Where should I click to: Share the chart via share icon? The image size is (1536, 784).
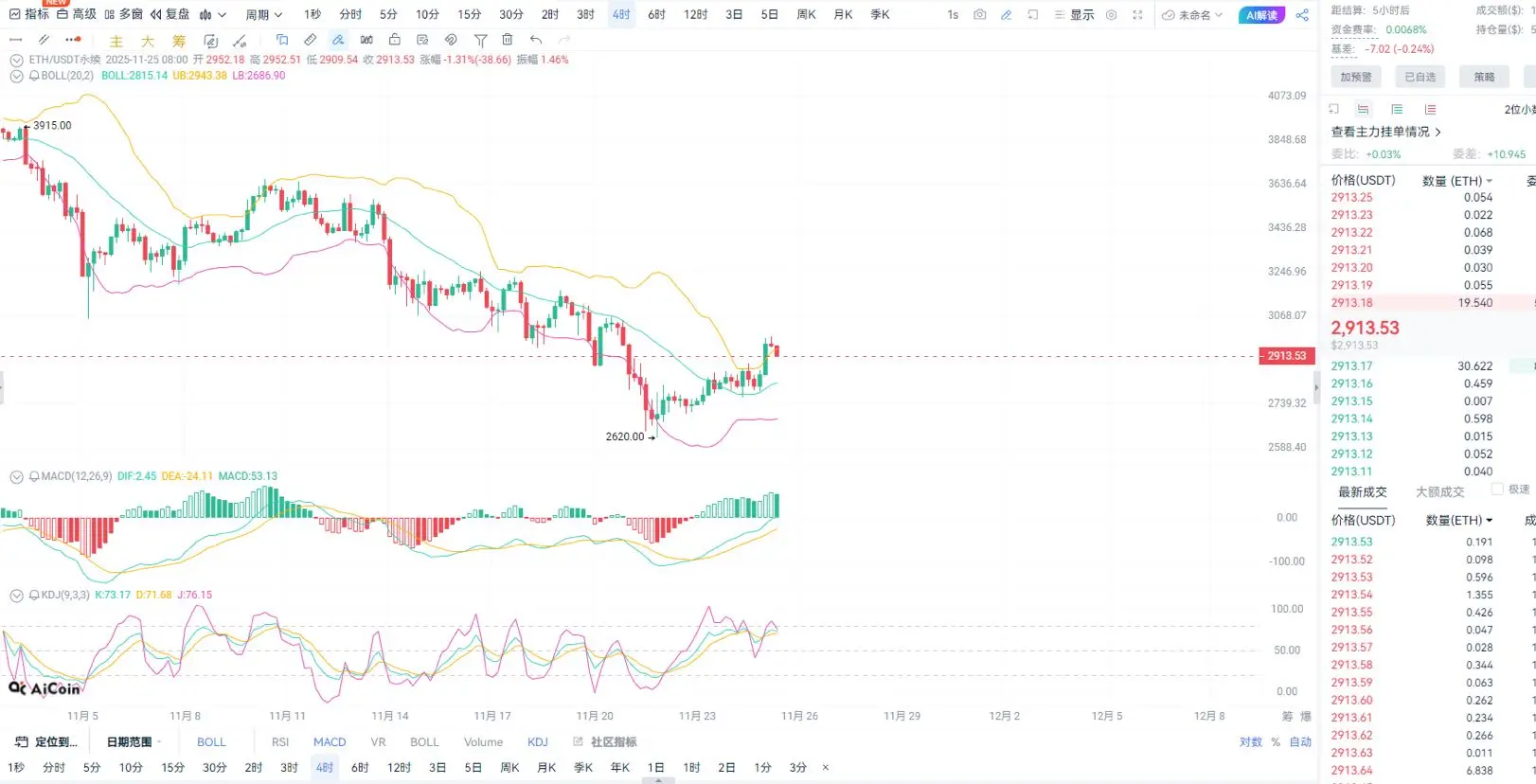[x=1303, y=14]
